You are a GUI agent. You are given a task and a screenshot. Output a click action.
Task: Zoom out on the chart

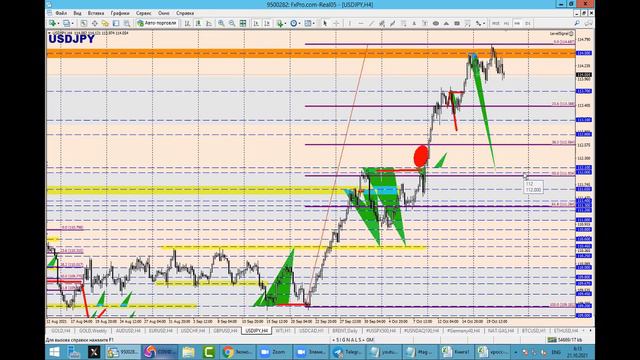click(x=232, y=23)
